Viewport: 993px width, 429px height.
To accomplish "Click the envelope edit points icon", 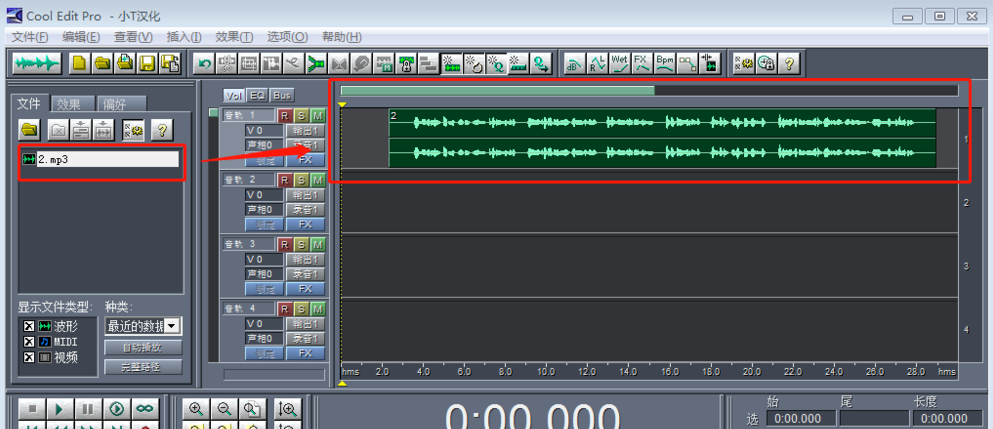I will [686, 63].
